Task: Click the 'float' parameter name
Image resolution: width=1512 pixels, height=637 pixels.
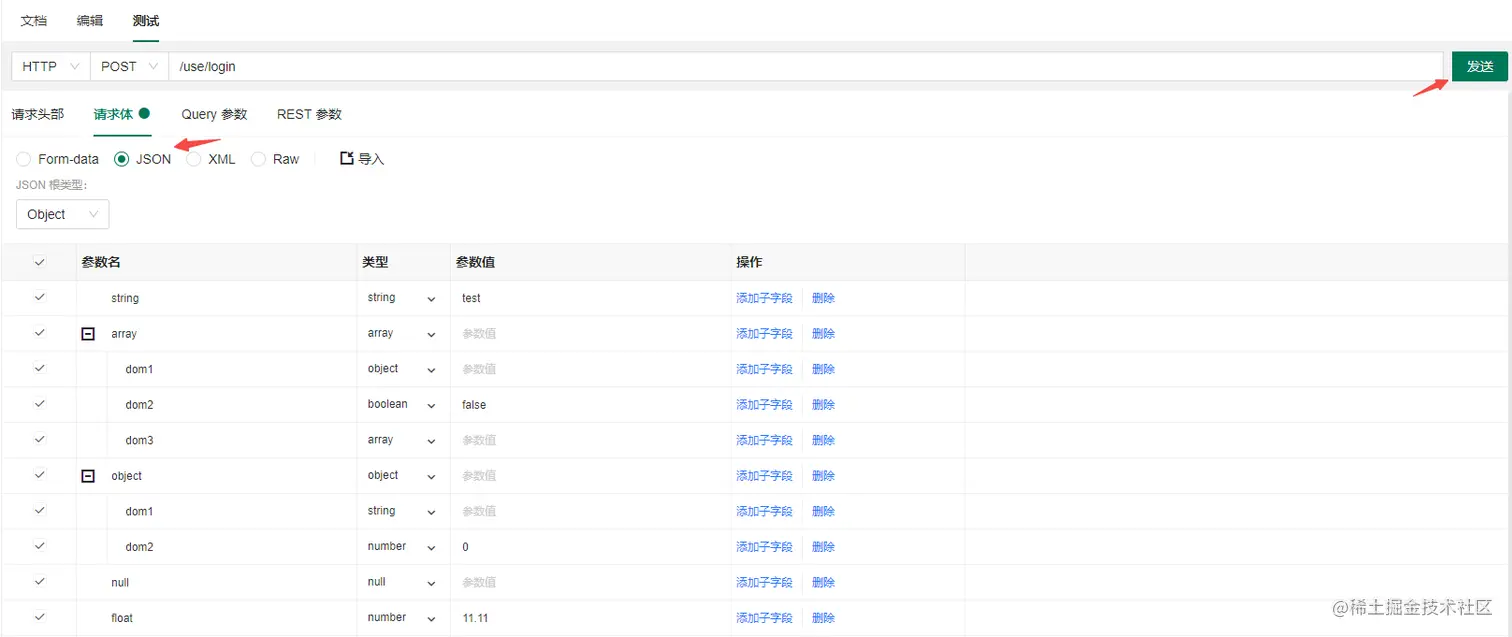Action: coord(122,618)
